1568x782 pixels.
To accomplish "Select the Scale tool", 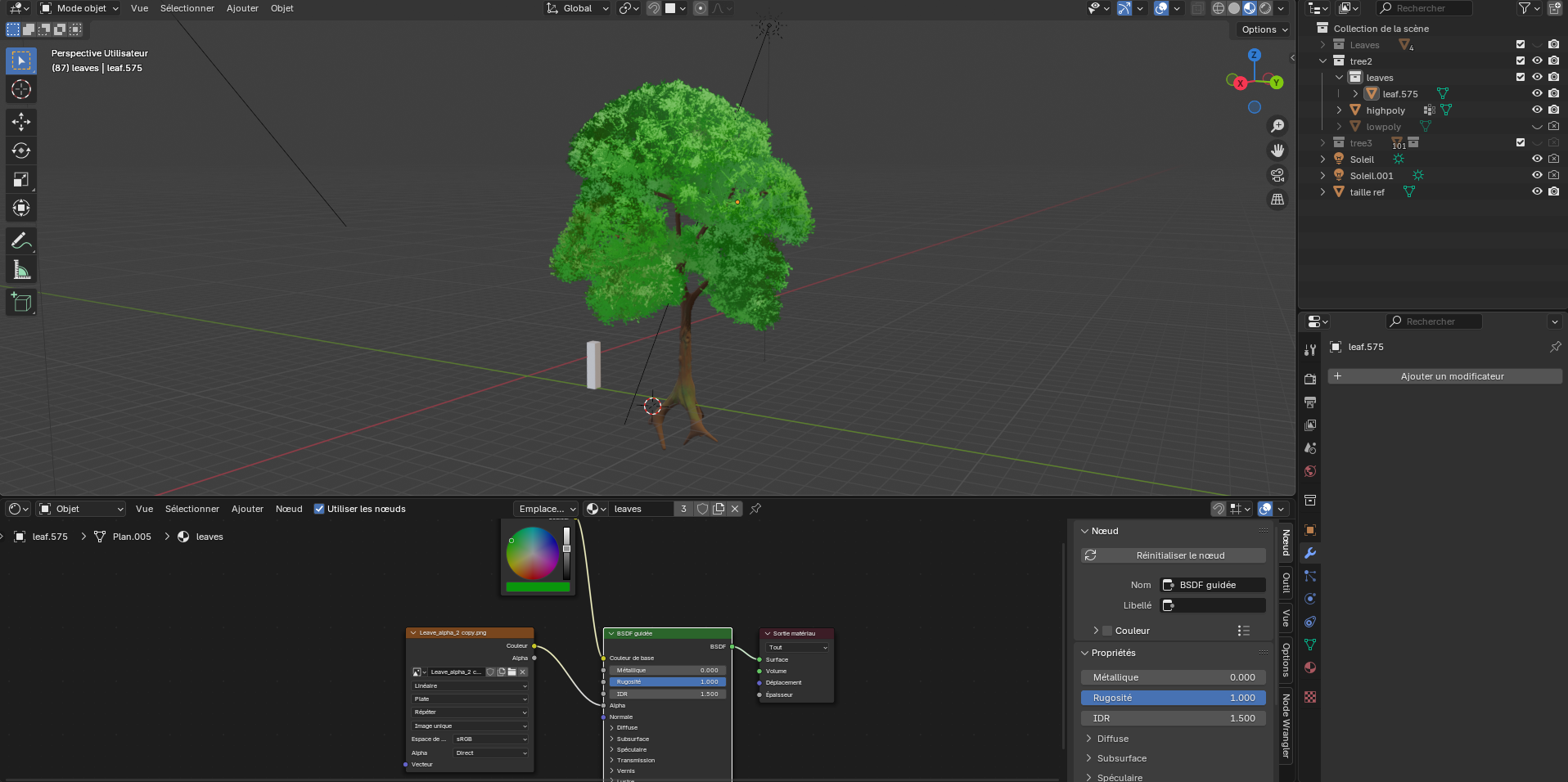I will pos(21,179).
